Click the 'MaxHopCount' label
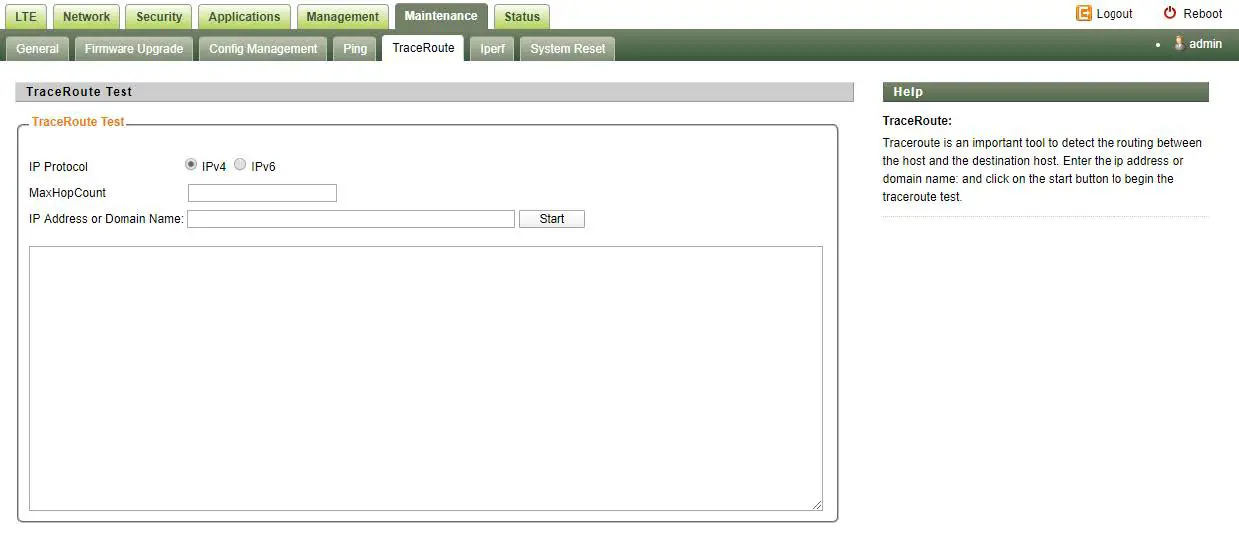Image resolution: width=1239 pixels, height=534 pixels. (68, 193)
